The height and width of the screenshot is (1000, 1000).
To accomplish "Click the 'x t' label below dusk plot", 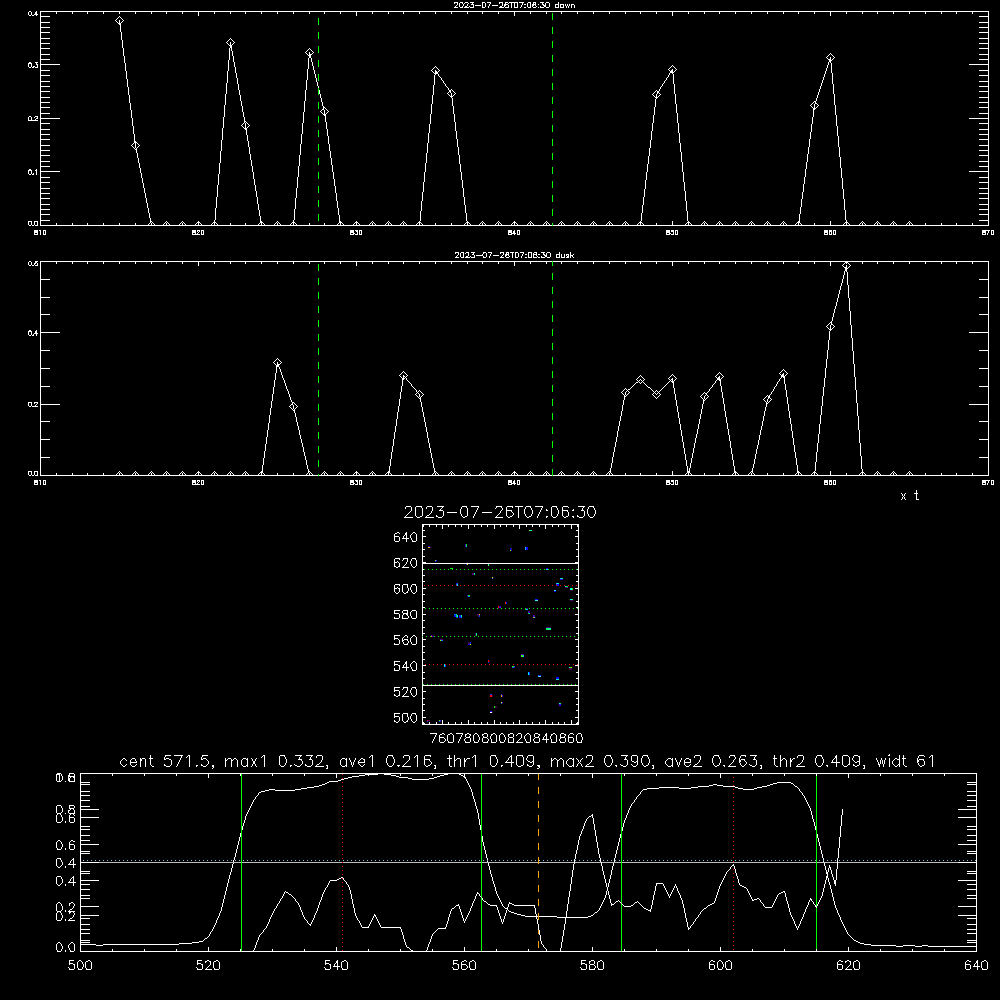I will [x=909, y=496].
